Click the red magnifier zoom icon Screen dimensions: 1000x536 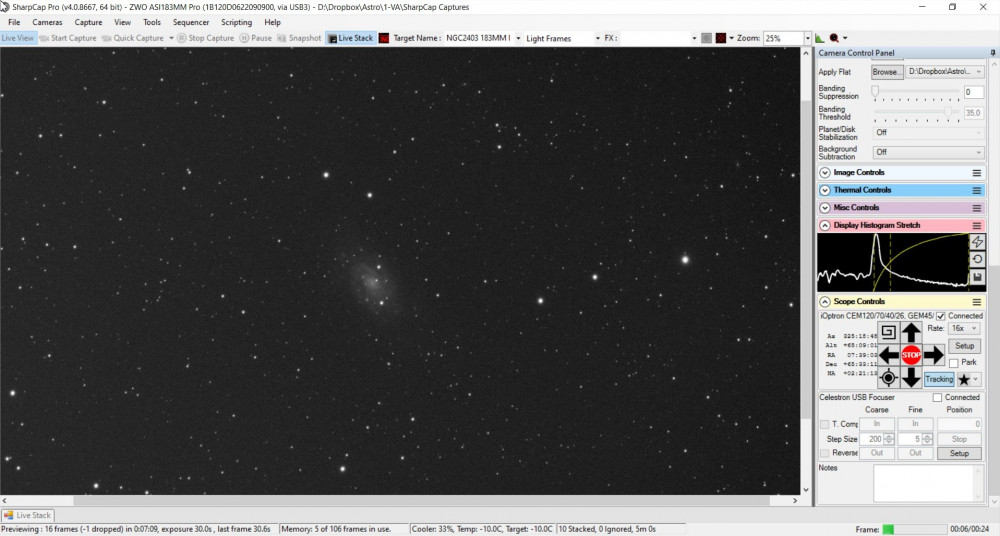click(x=834, y=38)
